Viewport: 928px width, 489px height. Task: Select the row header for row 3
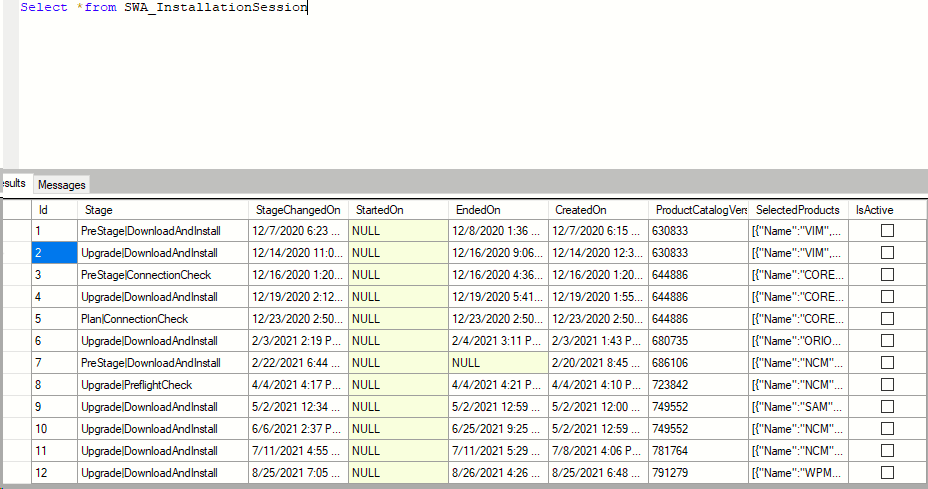coord(17,275)
